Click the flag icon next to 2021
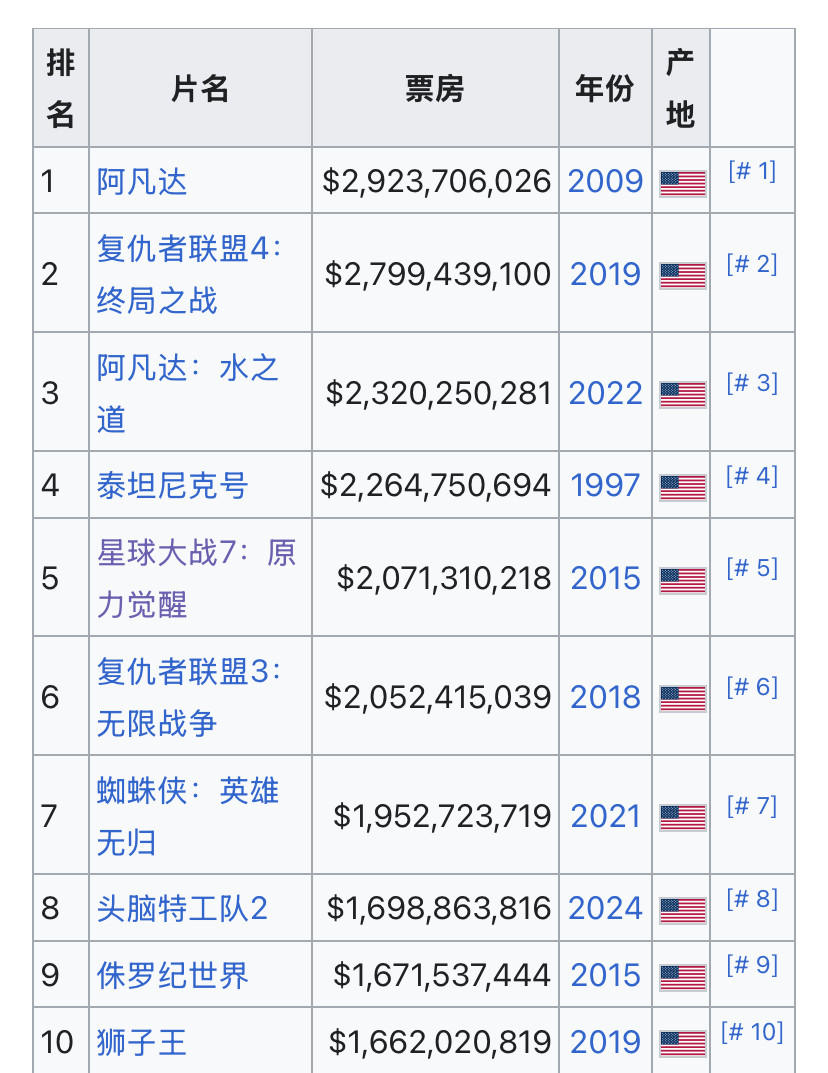Image resolution: width=828 pixels, height=1073 pixels. point(682,817)
